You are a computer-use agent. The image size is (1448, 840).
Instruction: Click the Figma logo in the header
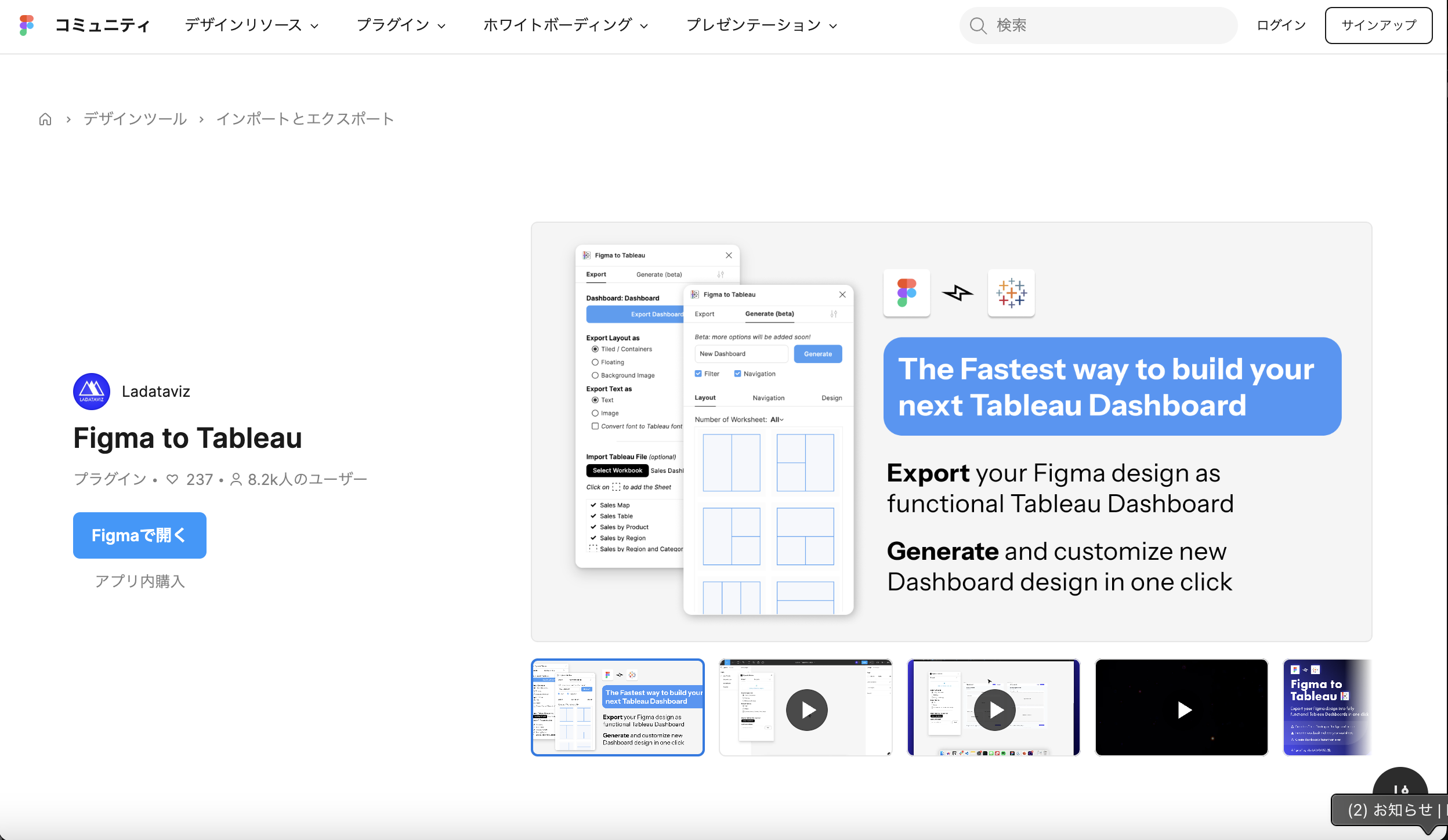pos(27,25)
